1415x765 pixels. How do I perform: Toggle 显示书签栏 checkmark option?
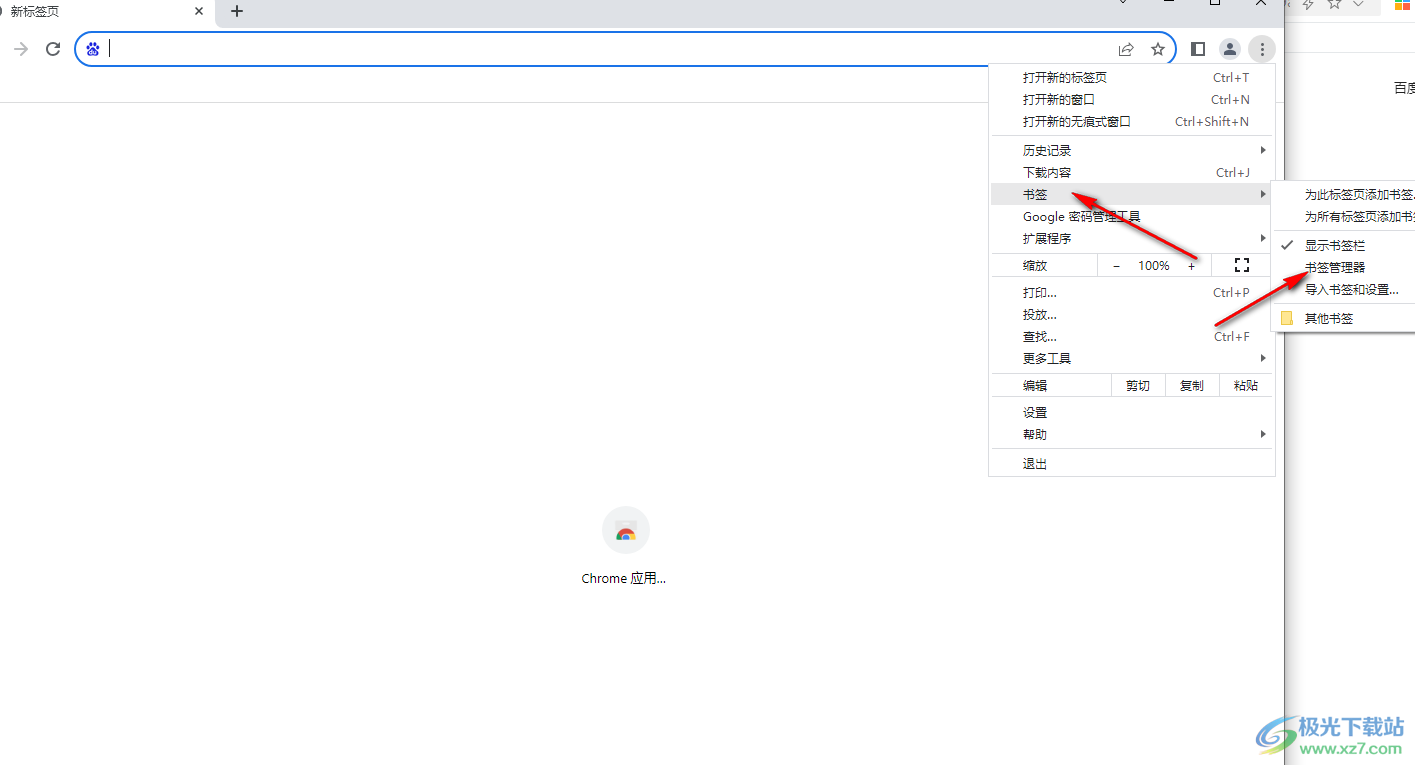coord(1343,245)
